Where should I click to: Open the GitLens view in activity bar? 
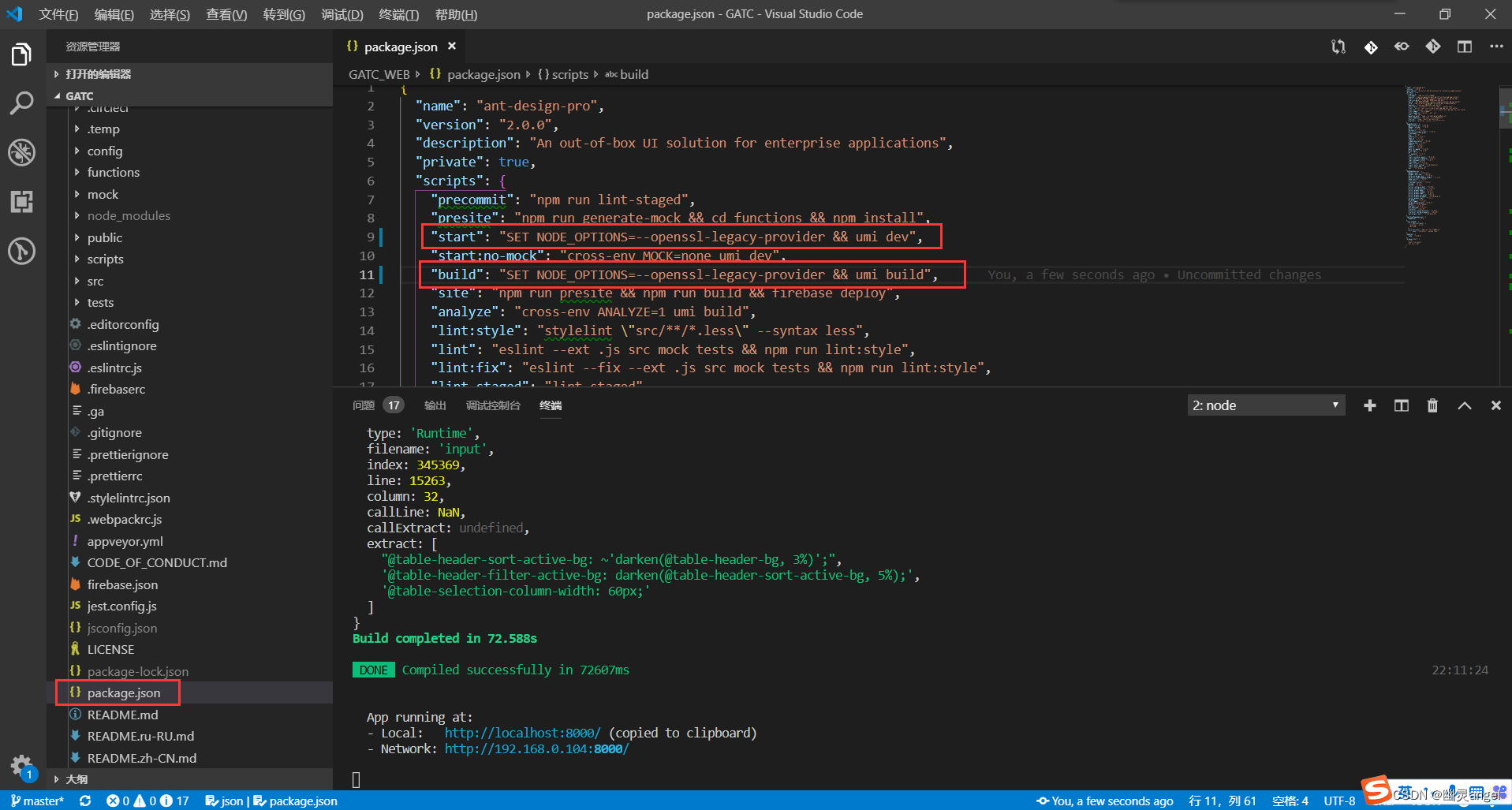click(21, 252)
